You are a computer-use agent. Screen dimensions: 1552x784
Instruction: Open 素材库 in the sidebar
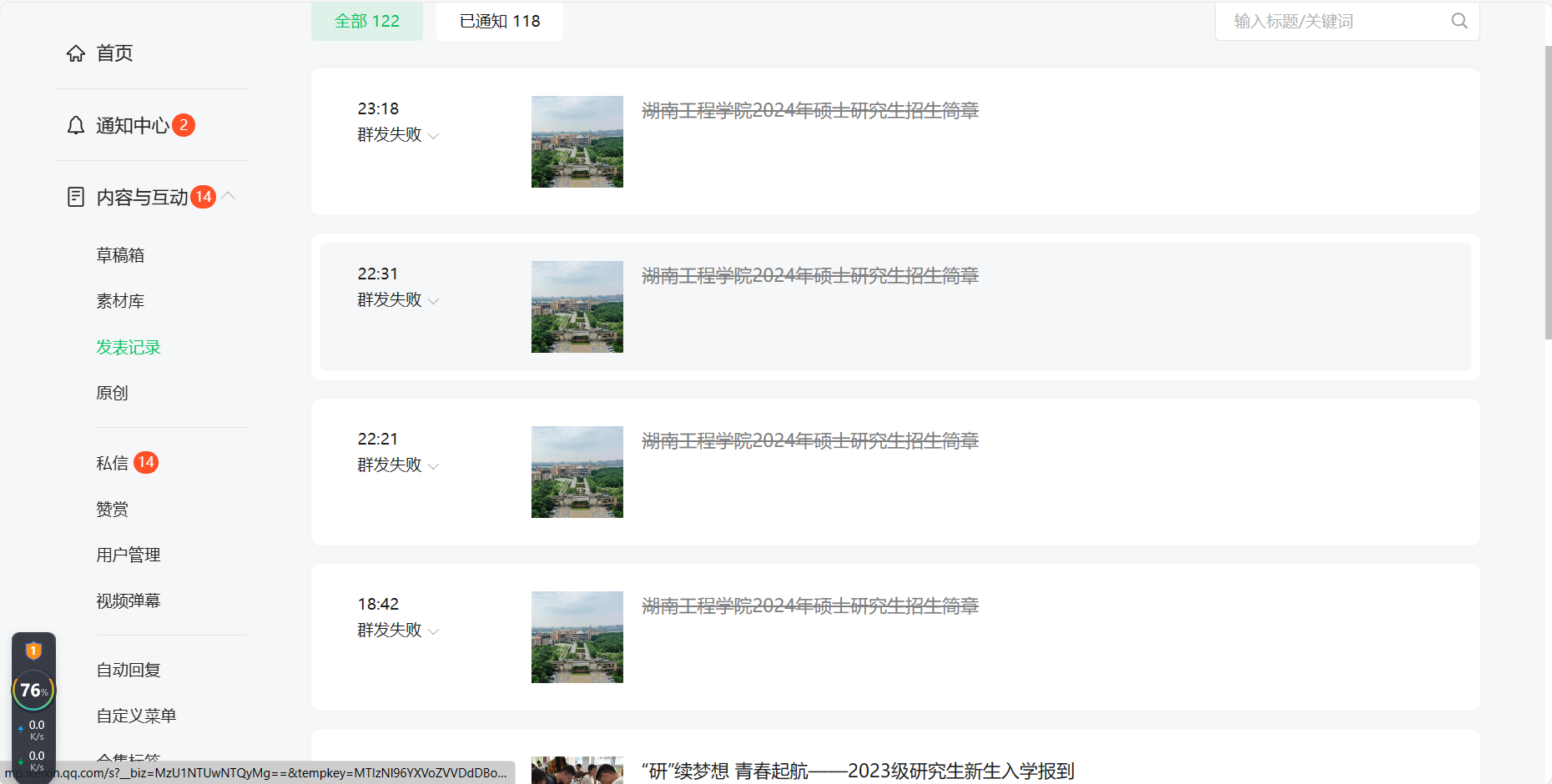(x=120, y=301)
